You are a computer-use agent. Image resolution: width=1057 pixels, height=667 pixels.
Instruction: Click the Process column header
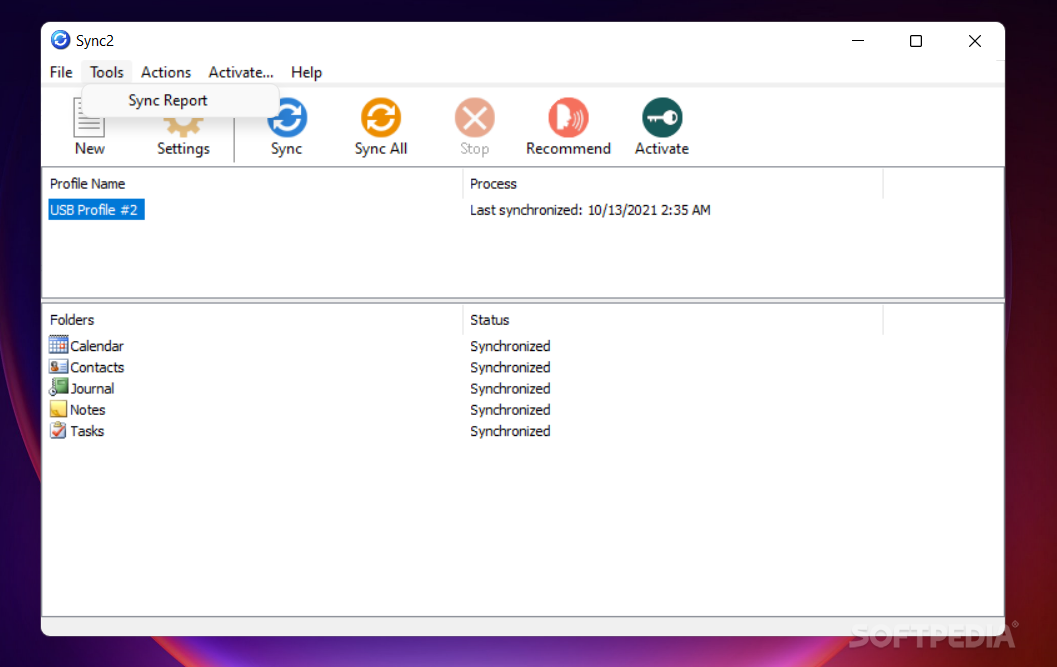coord(493,183)
